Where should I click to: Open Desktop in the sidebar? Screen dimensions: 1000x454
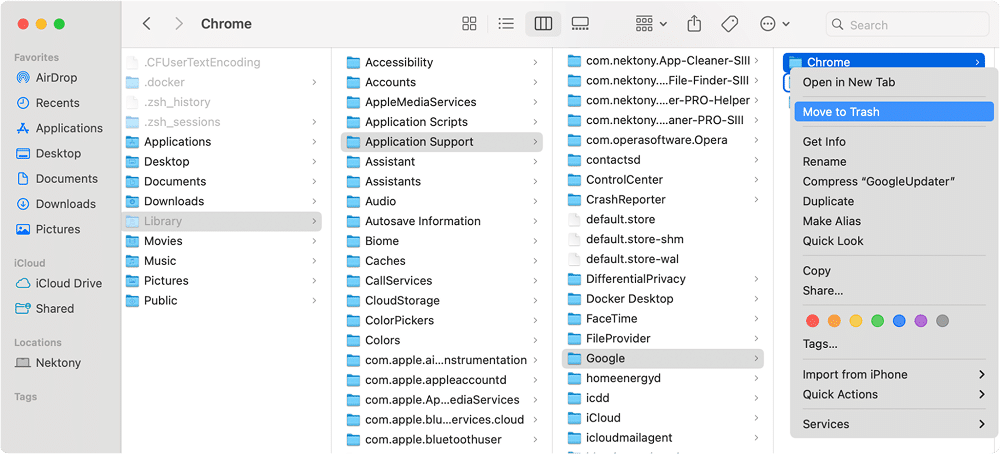pyautogui.click(x=48, y=153)
